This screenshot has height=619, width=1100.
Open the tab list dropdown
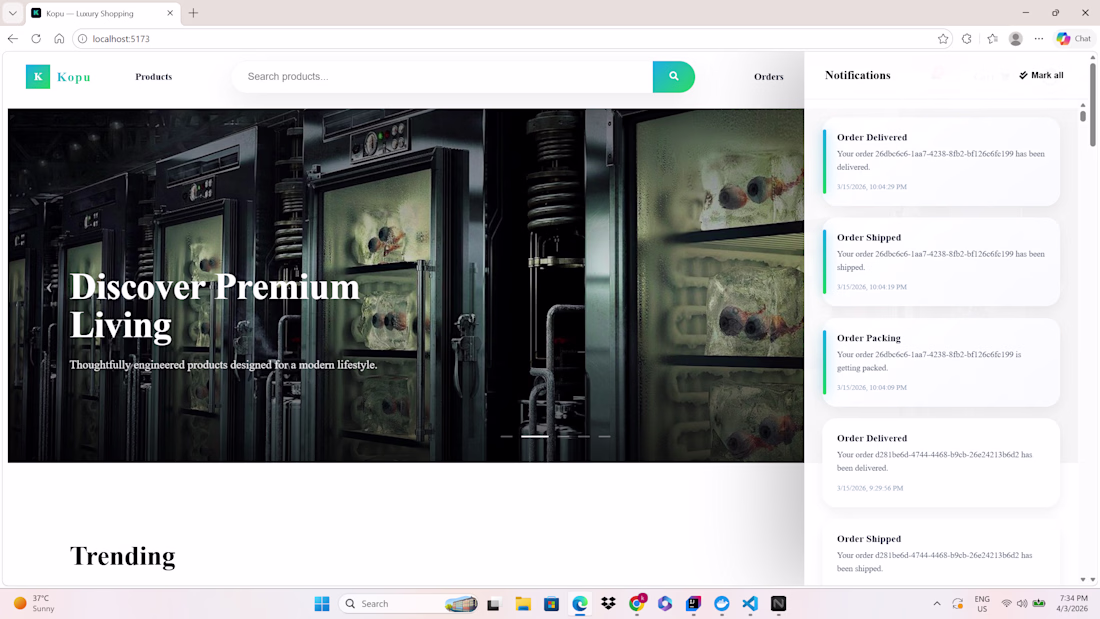(13, 13)
